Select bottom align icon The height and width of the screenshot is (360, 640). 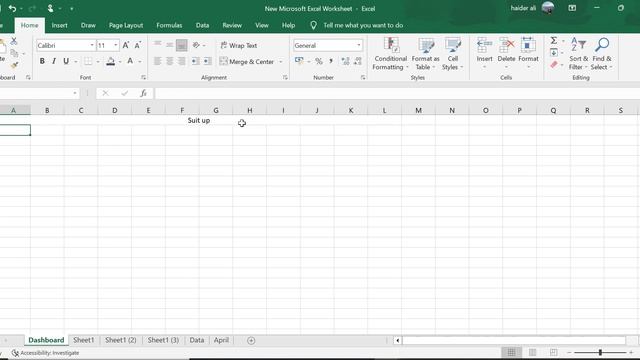pos(182,45)
